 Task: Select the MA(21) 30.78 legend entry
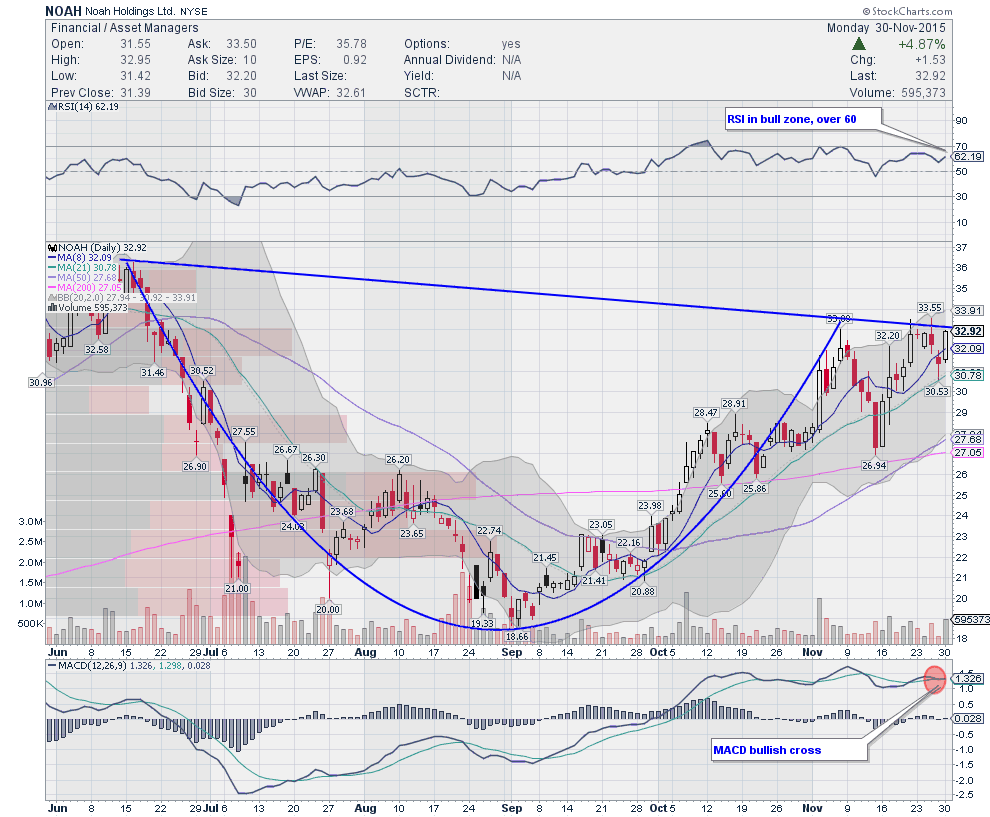82,268
